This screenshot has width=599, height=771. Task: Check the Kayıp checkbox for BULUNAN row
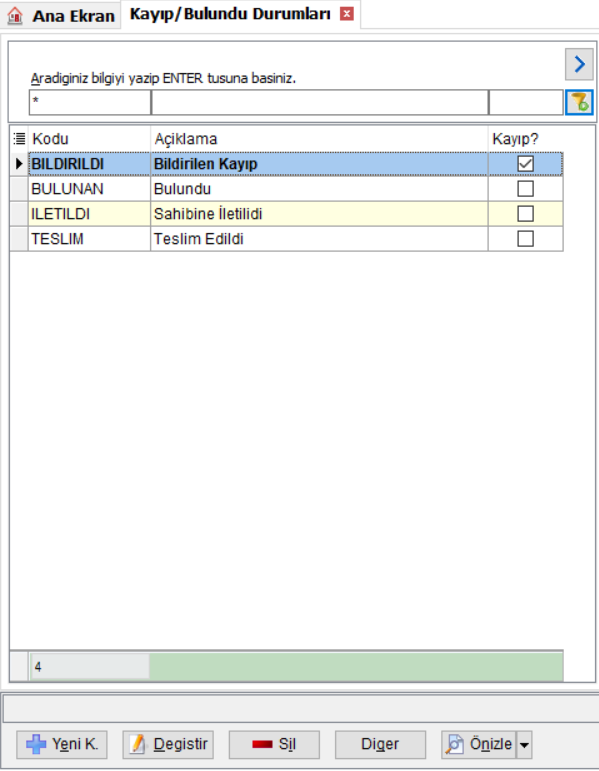(525, 189)
